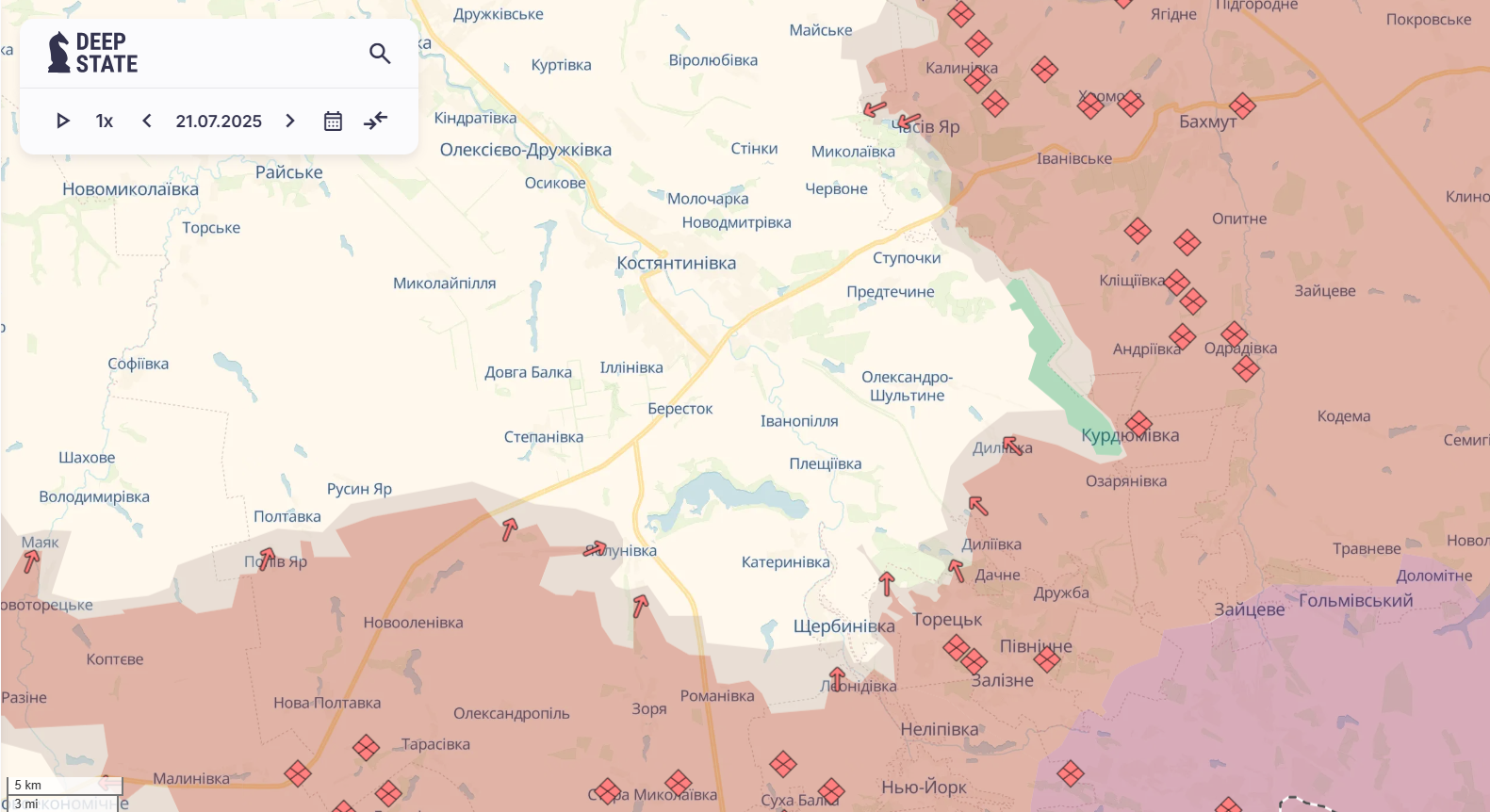Select the unit marker near Тарасівка

click(x=366, y=748)
